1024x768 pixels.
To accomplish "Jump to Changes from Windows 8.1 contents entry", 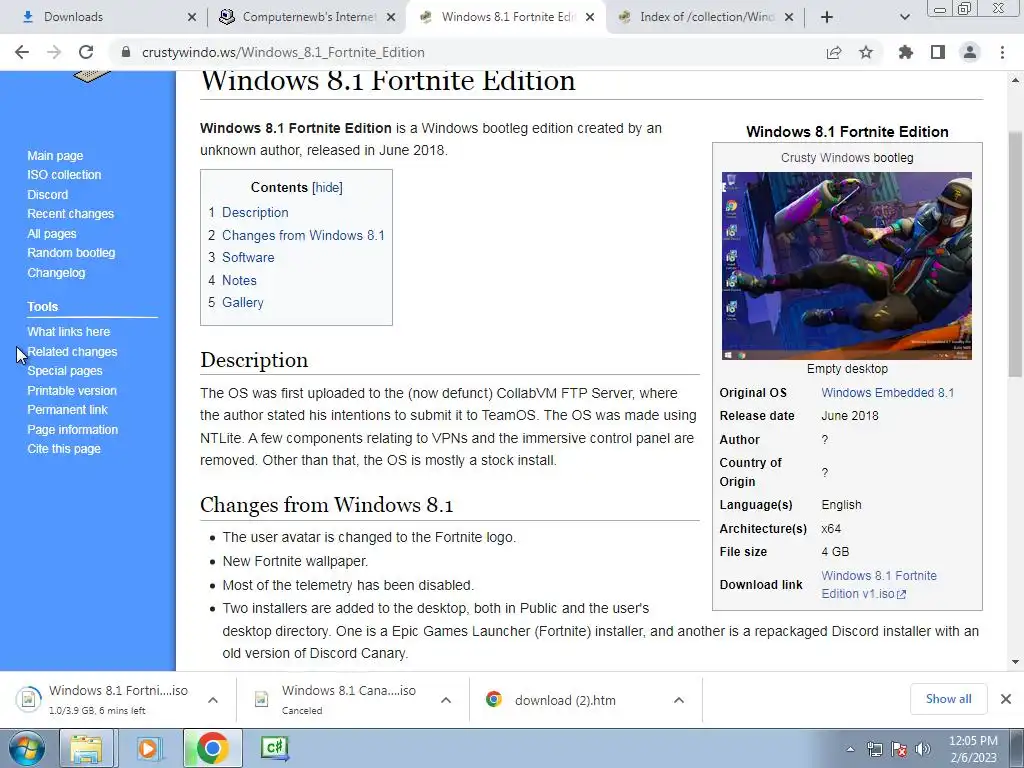I will 303,235.
